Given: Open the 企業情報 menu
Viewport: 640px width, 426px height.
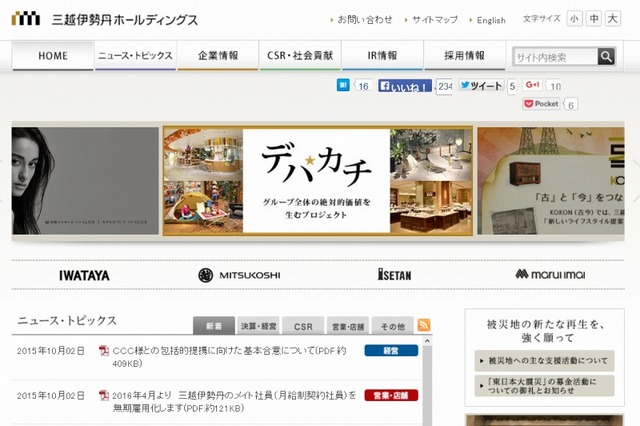Looking at the screenshot, I should pyautogui.click(x=218, y=55).
